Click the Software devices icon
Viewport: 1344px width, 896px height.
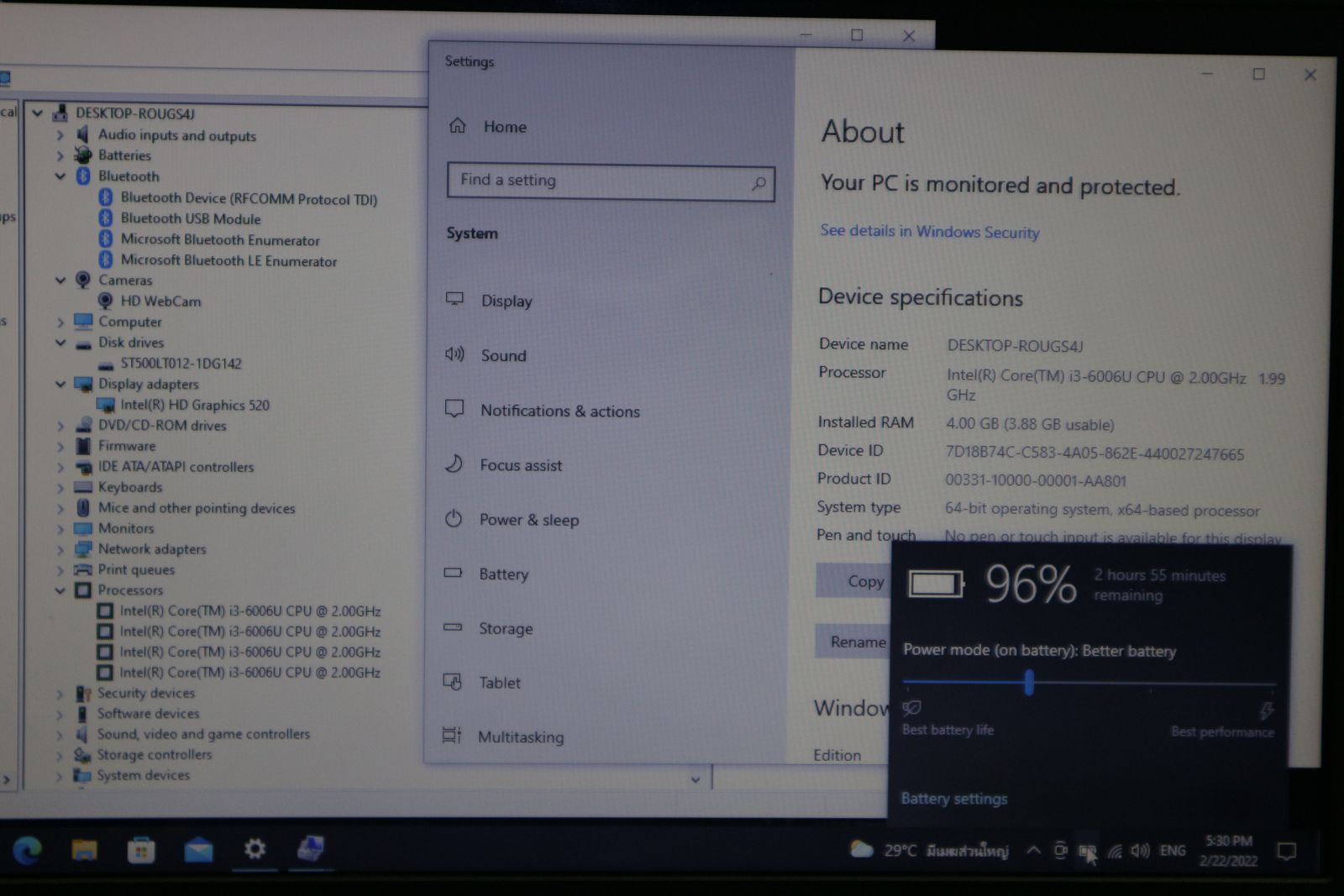(81, 714)
